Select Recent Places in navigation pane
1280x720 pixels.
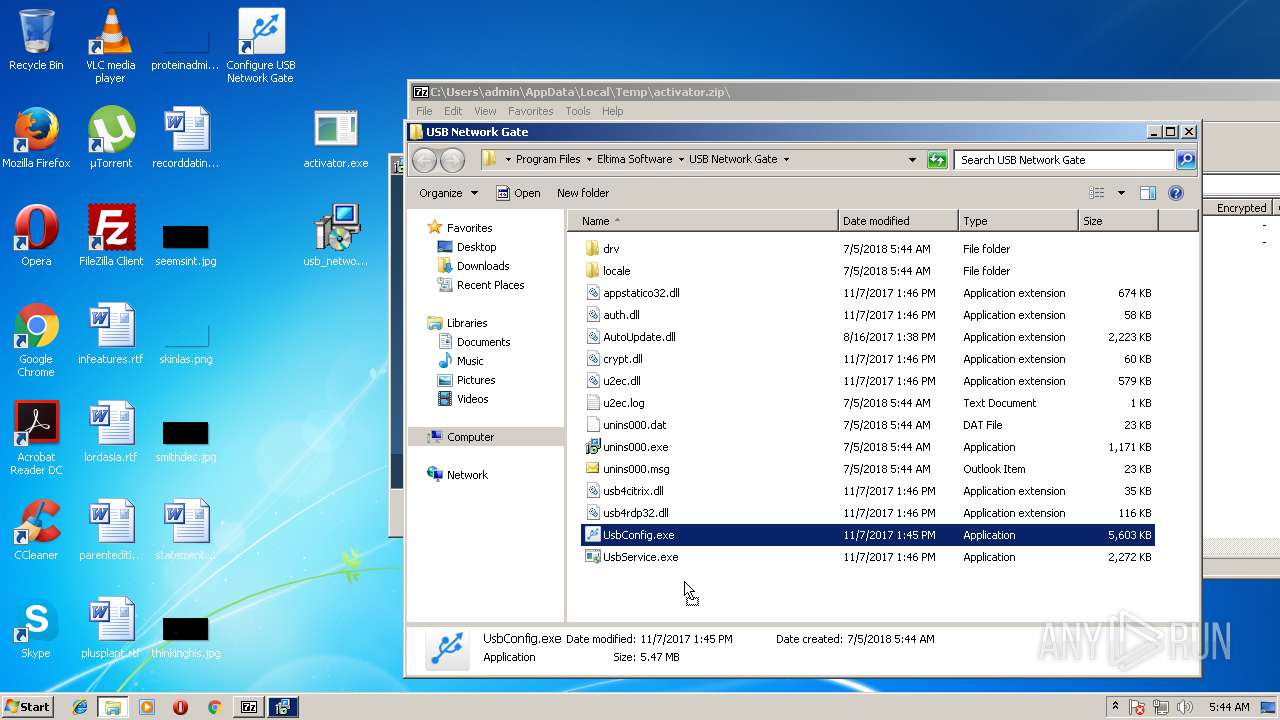[490, 285]
